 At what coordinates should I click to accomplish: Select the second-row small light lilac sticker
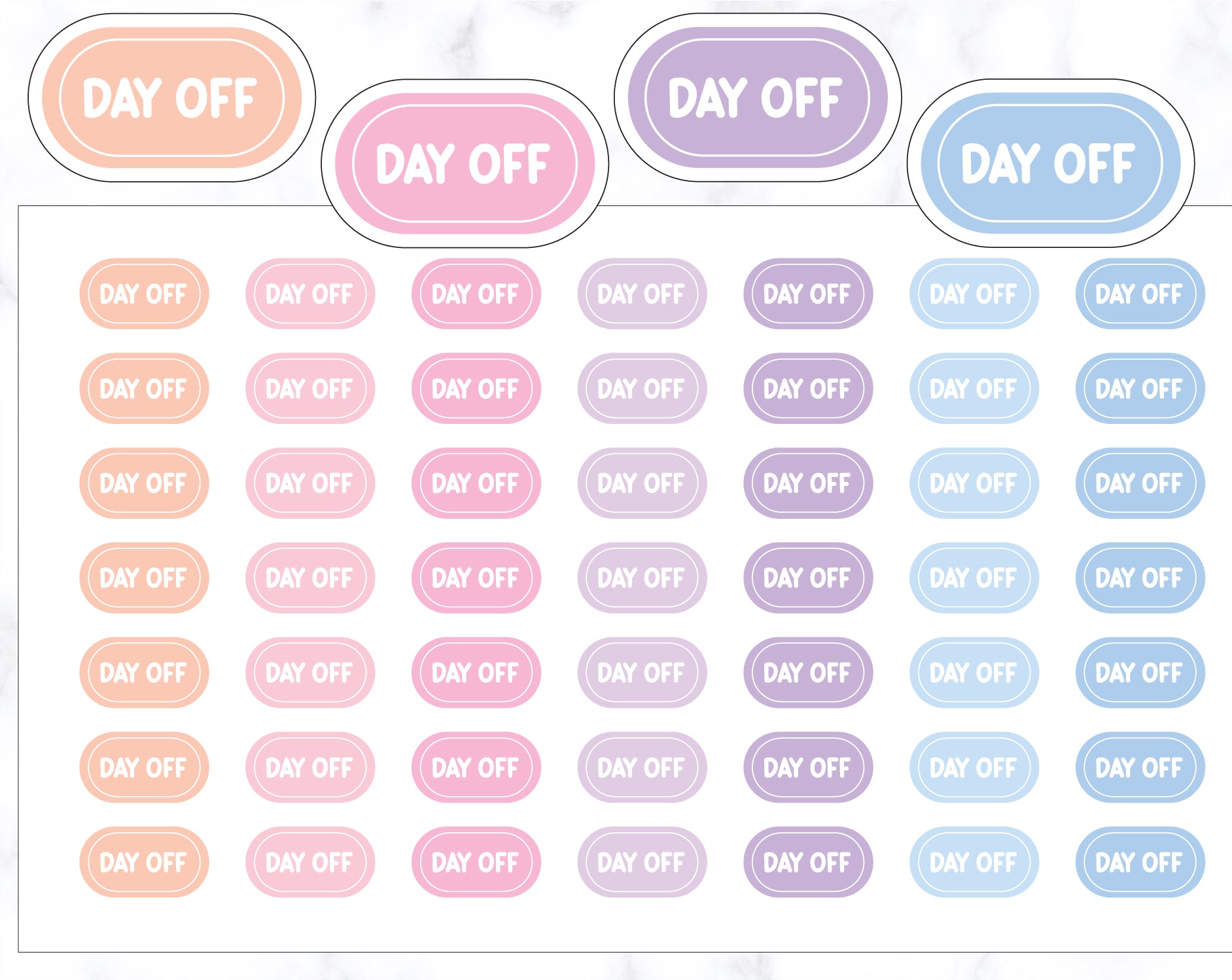point(642,389)
